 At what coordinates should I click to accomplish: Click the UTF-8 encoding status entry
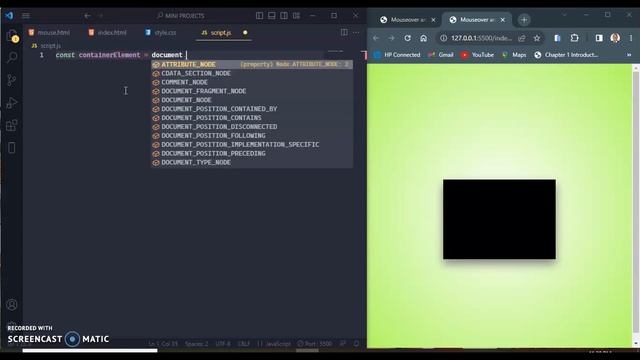pos(222,344)
